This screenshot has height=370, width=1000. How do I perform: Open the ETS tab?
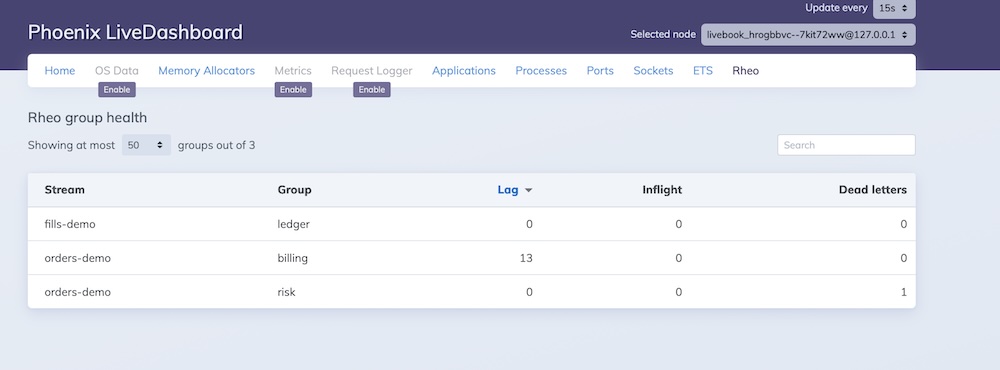click(703, 71)
